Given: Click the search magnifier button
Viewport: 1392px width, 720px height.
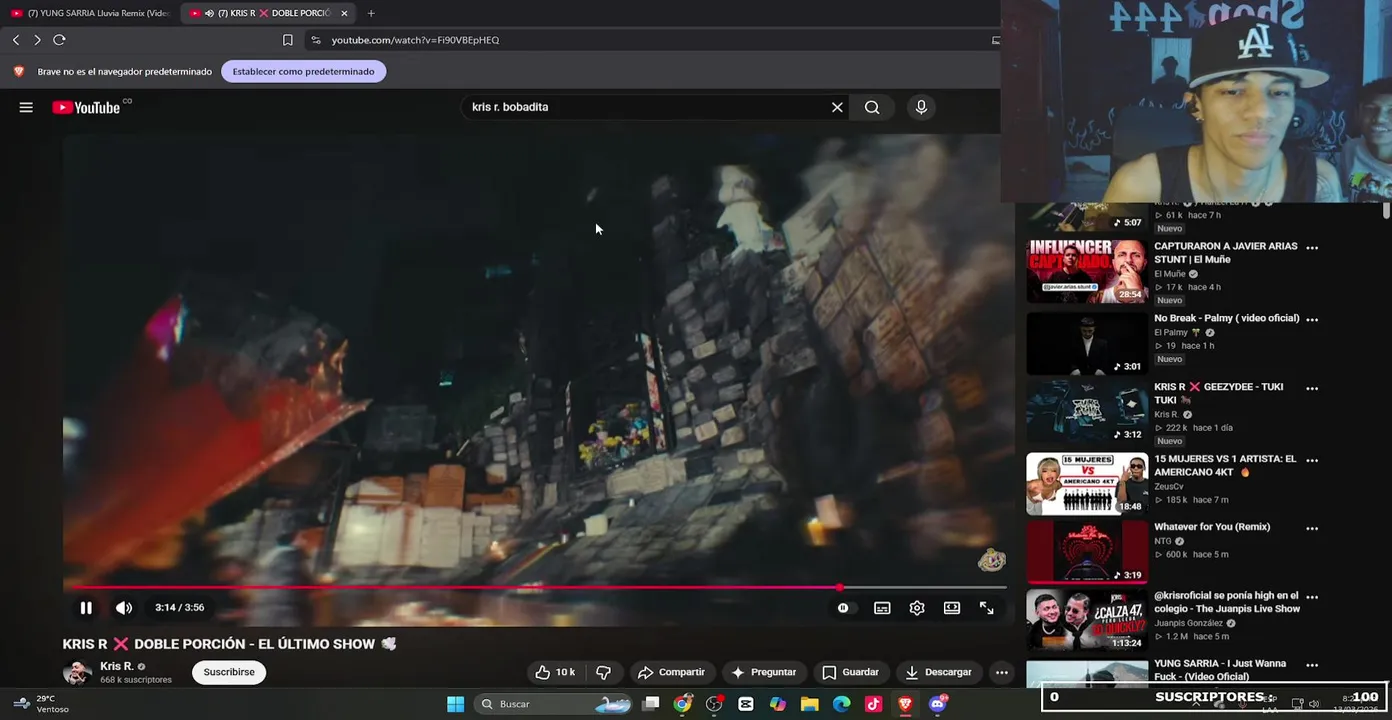Looking at the screenshot, I should click(x=872, y=107).
